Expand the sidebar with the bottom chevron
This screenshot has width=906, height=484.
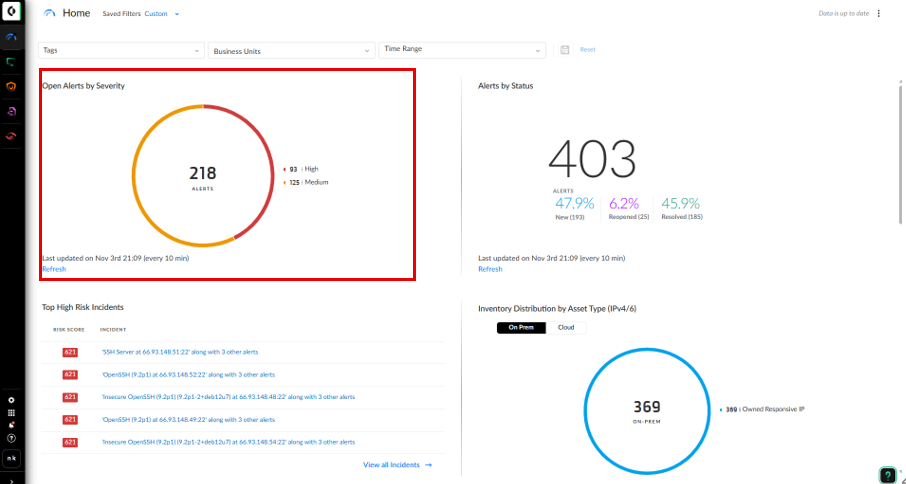[x=11, y=478]
